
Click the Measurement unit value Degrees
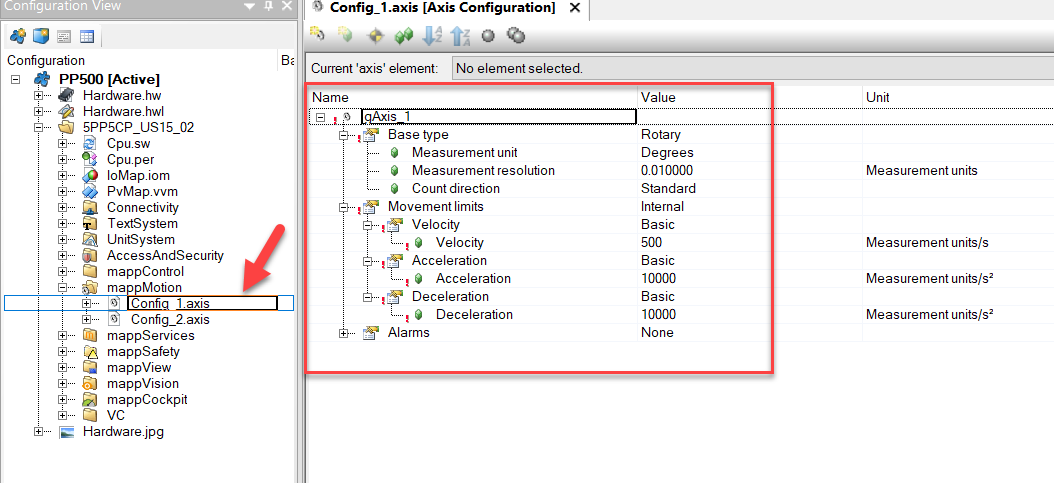click(x=667, y=152)
